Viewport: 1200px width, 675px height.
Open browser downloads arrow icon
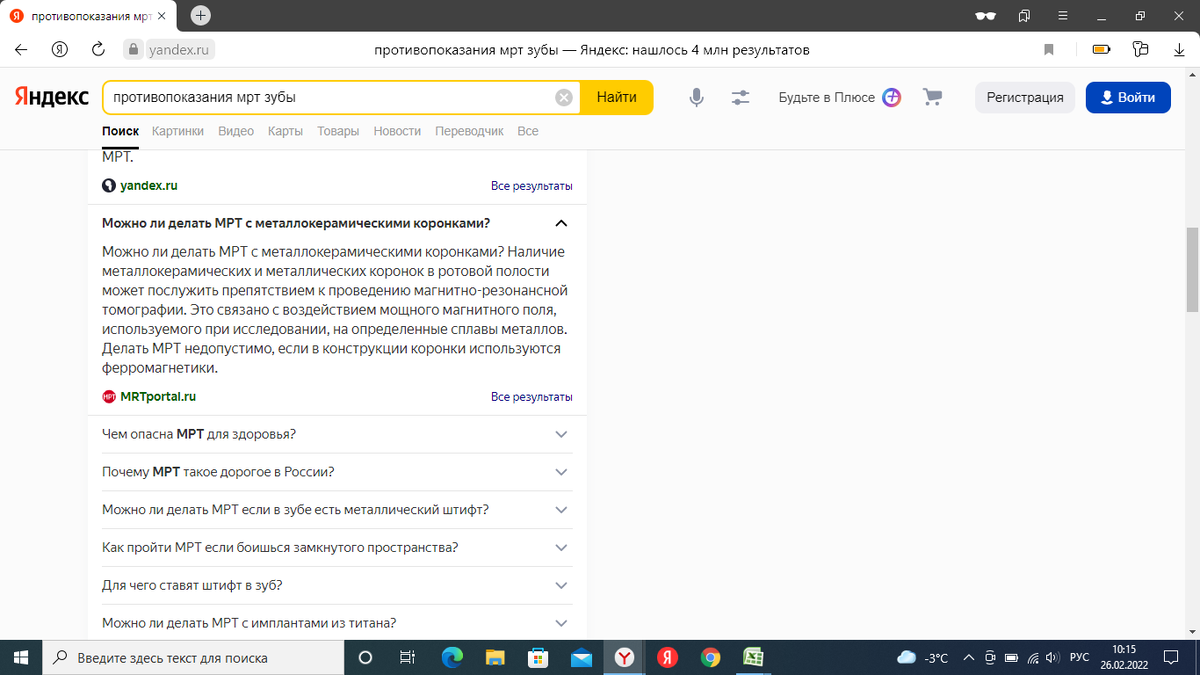1179,49
